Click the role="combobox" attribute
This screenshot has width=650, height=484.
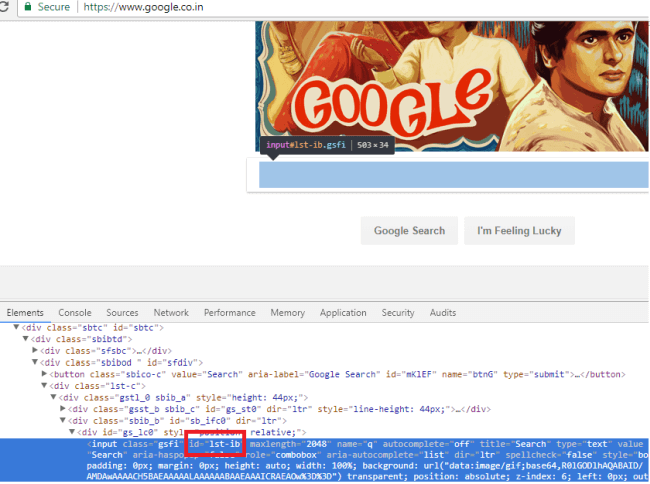pyautogui.click(x=283, y=455)
